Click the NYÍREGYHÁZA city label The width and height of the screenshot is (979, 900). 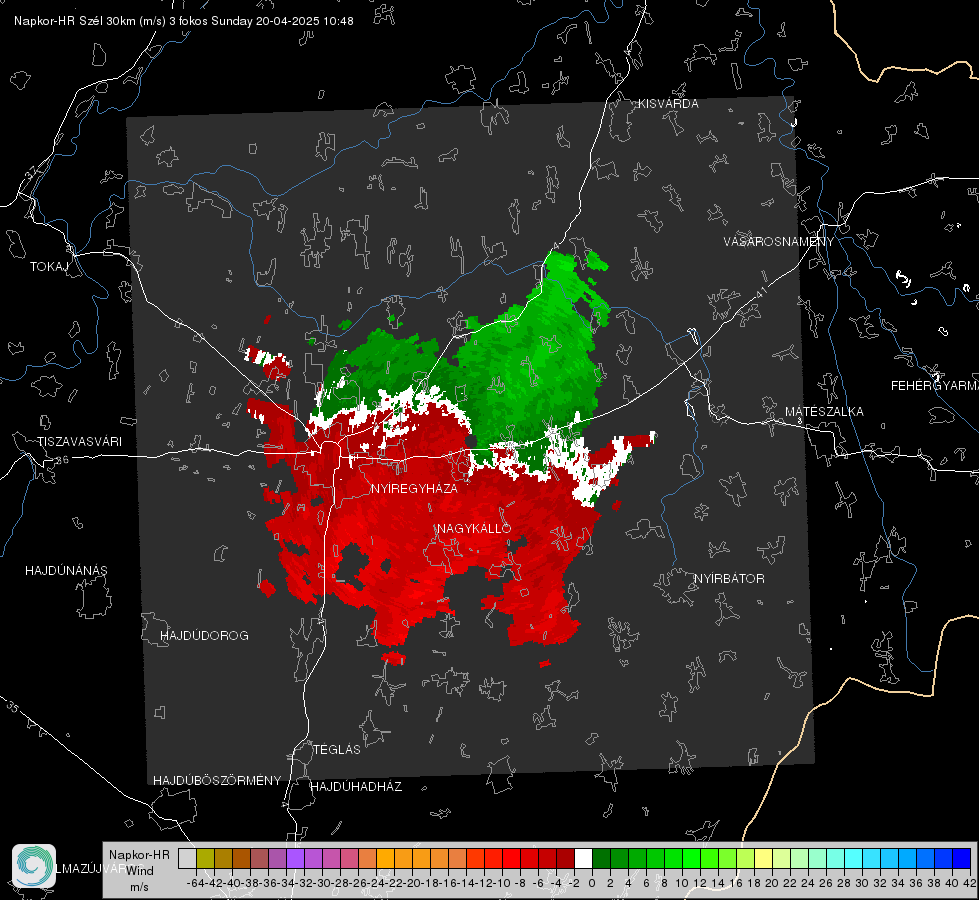(x=414, y=488)
